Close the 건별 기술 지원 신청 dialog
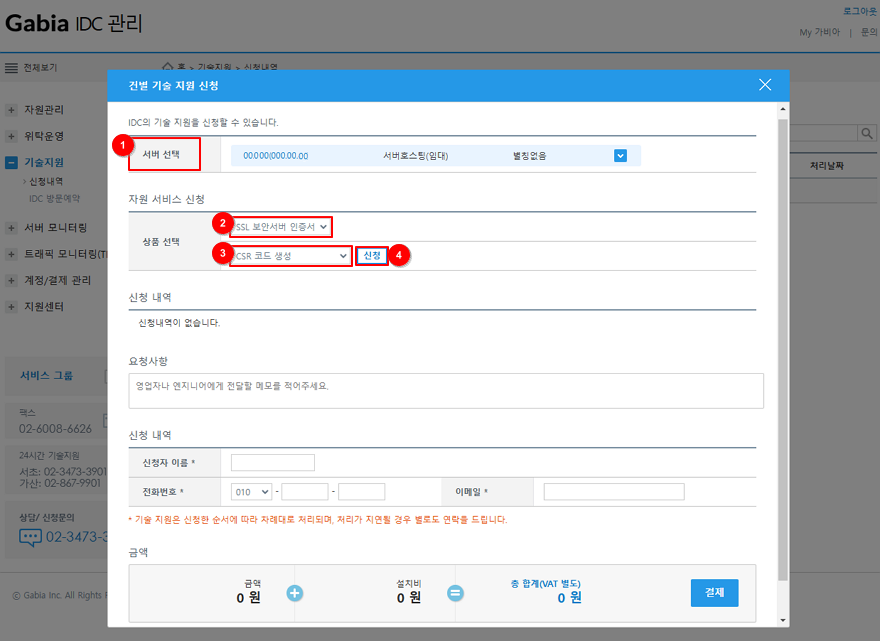 [x=764, y=85]
